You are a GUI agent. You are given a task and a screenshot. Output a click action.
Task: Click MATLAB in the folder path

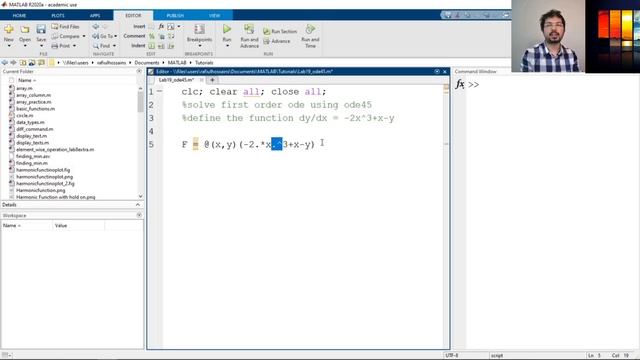pos(177,63)
